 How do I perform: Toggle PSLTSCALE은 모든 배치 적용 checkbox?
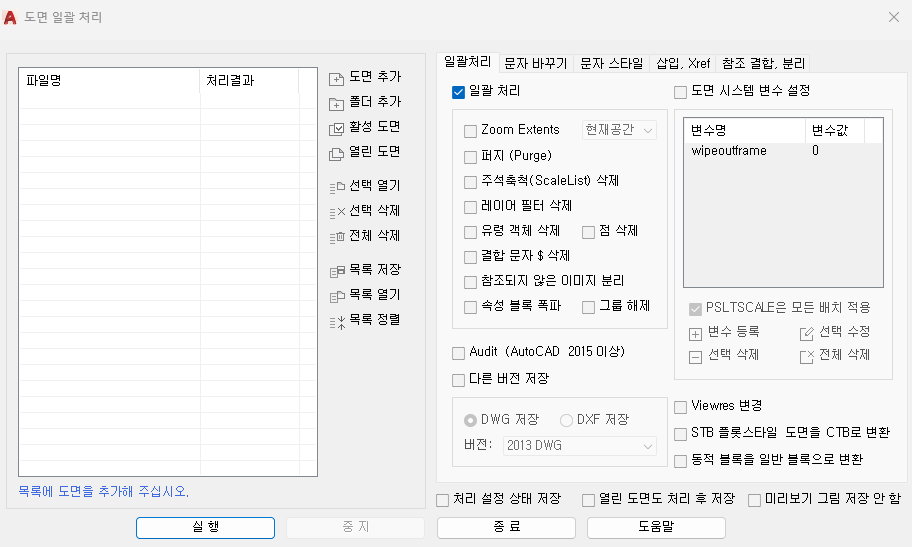coord(695,309)
